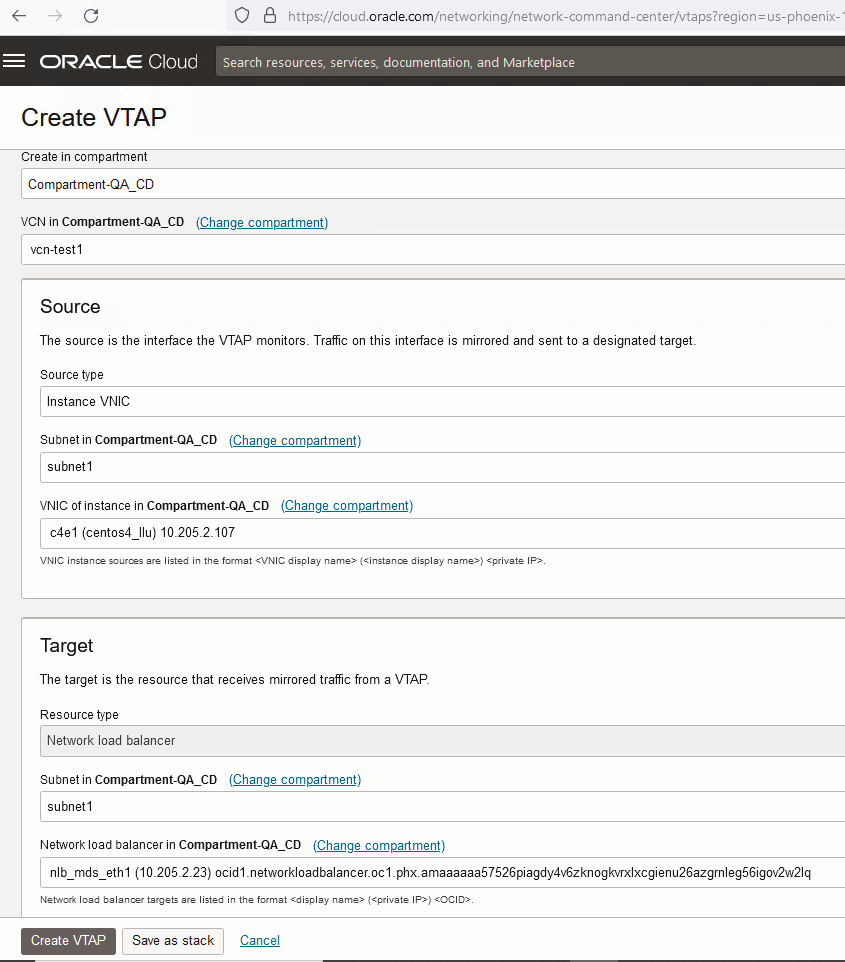The width and height of the screenshot is (845, 962).
Task: Open the Network load balancer dropdown
Action: 440,872
